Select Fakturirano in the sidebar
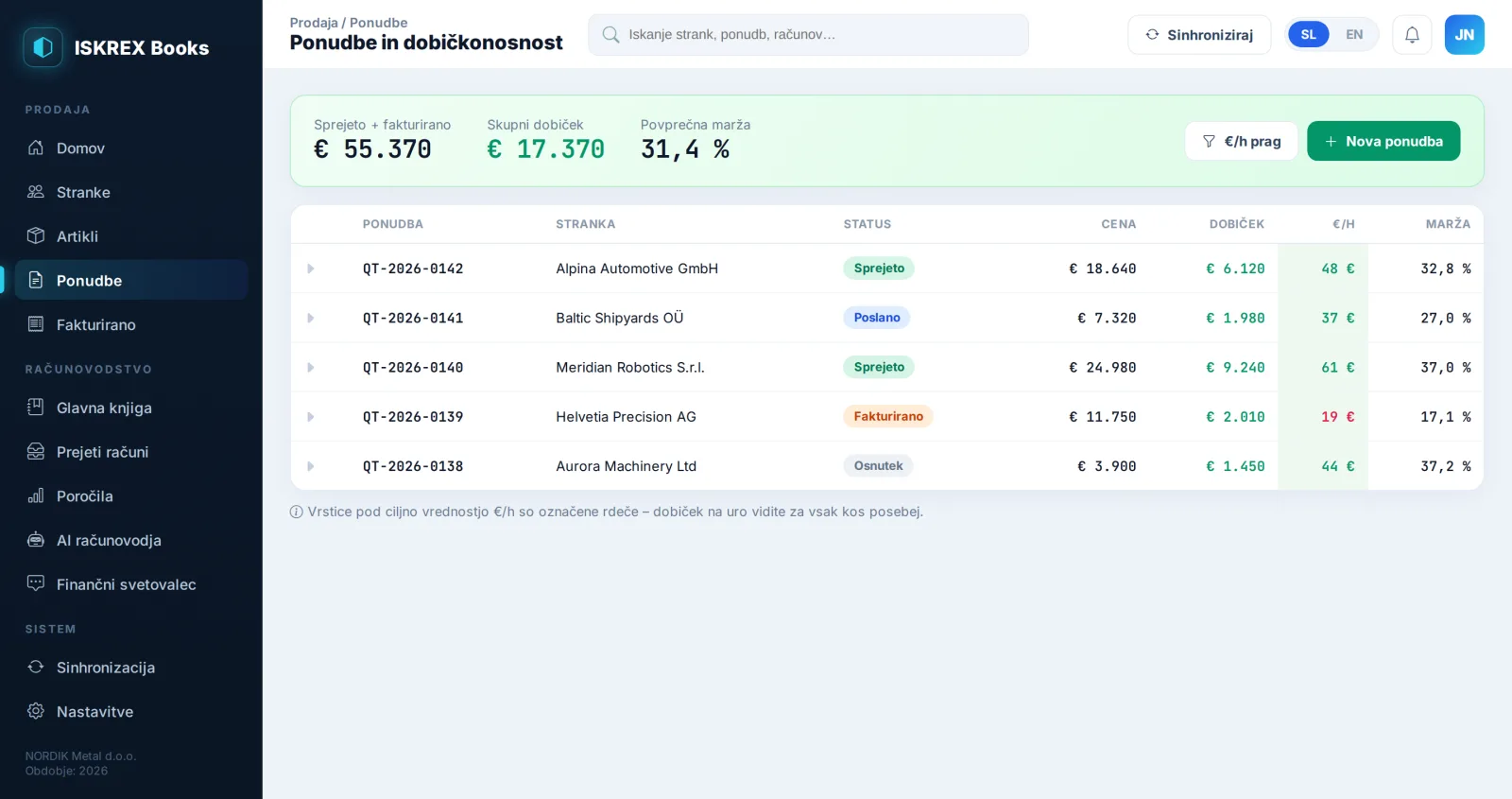Screen dimensions: 1512x799 [x=131, y=324]
